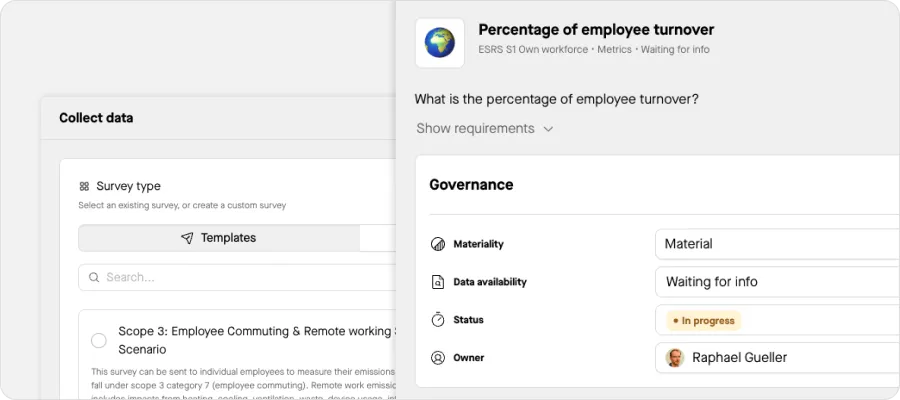Click the paper plane Templates icon
The image size is (900, 400).
(x=187, y=238)
